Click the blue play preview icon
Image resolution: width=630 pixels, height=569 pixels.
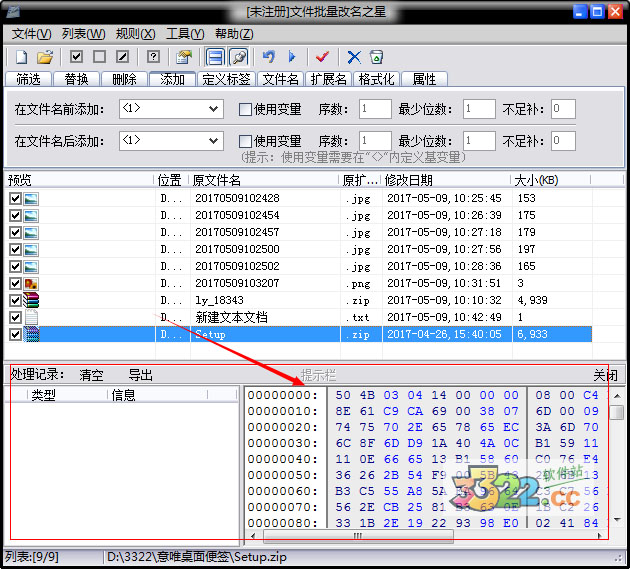(292, 57)
